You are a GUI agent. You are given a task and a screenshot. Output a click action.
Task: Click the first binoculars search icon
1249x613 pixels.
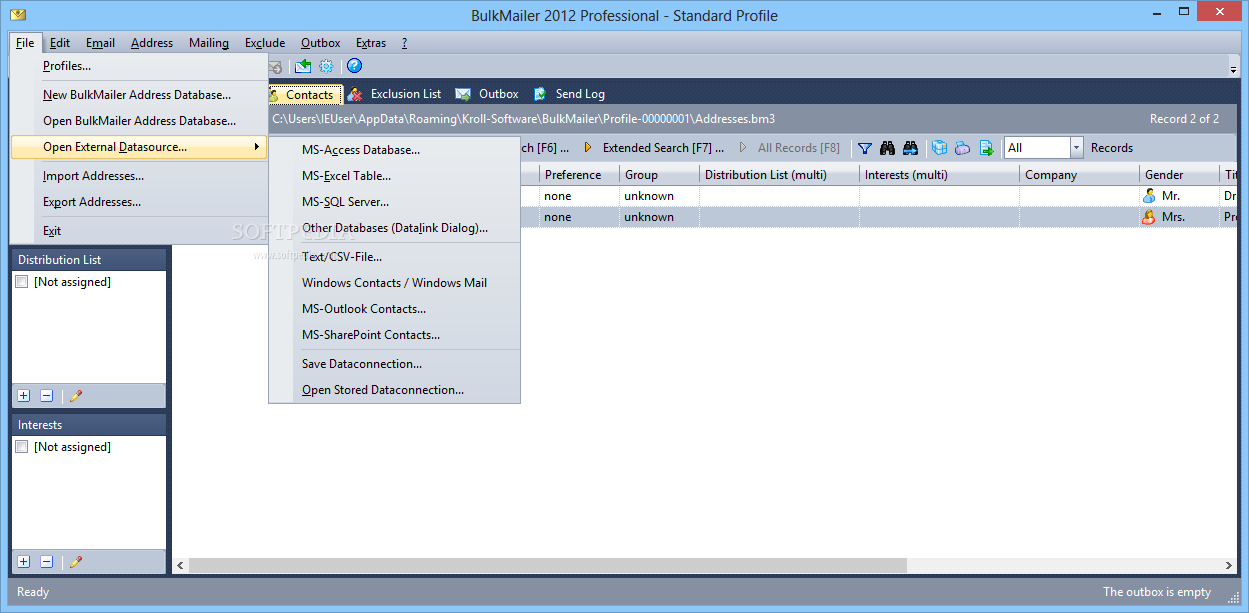pyautogui.click(x=889, y=148)
